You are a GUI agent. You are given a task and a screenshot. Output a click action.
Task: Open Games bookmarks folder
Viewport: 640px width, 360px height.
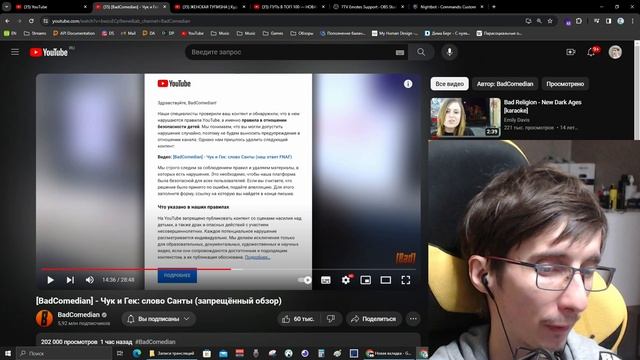coord(273,33)
